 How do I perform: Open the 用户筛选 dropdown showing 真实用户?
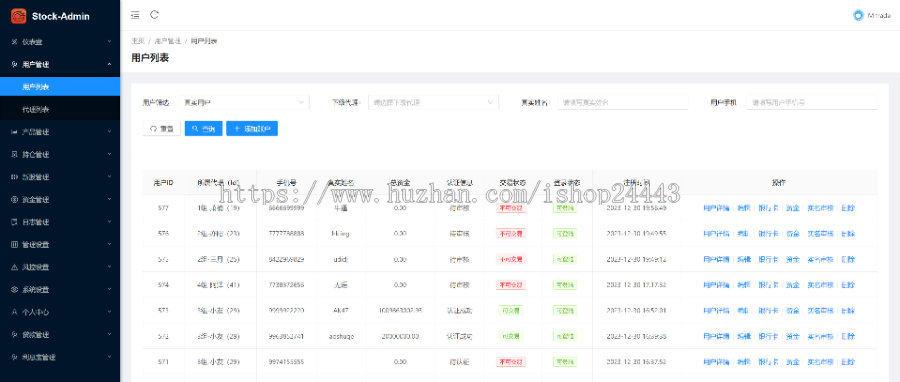click(243, 102)
